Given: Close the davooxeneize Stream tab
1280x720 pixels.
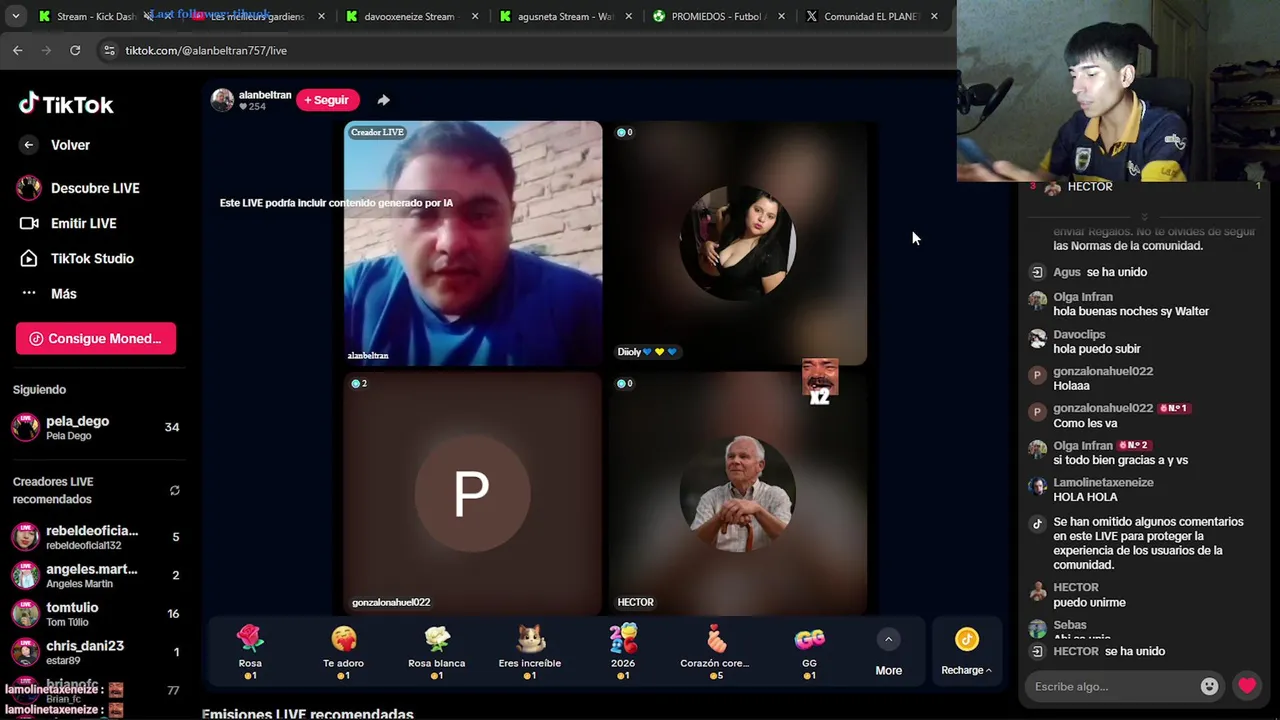Looking at the screenshot, I should pos(474,16).
